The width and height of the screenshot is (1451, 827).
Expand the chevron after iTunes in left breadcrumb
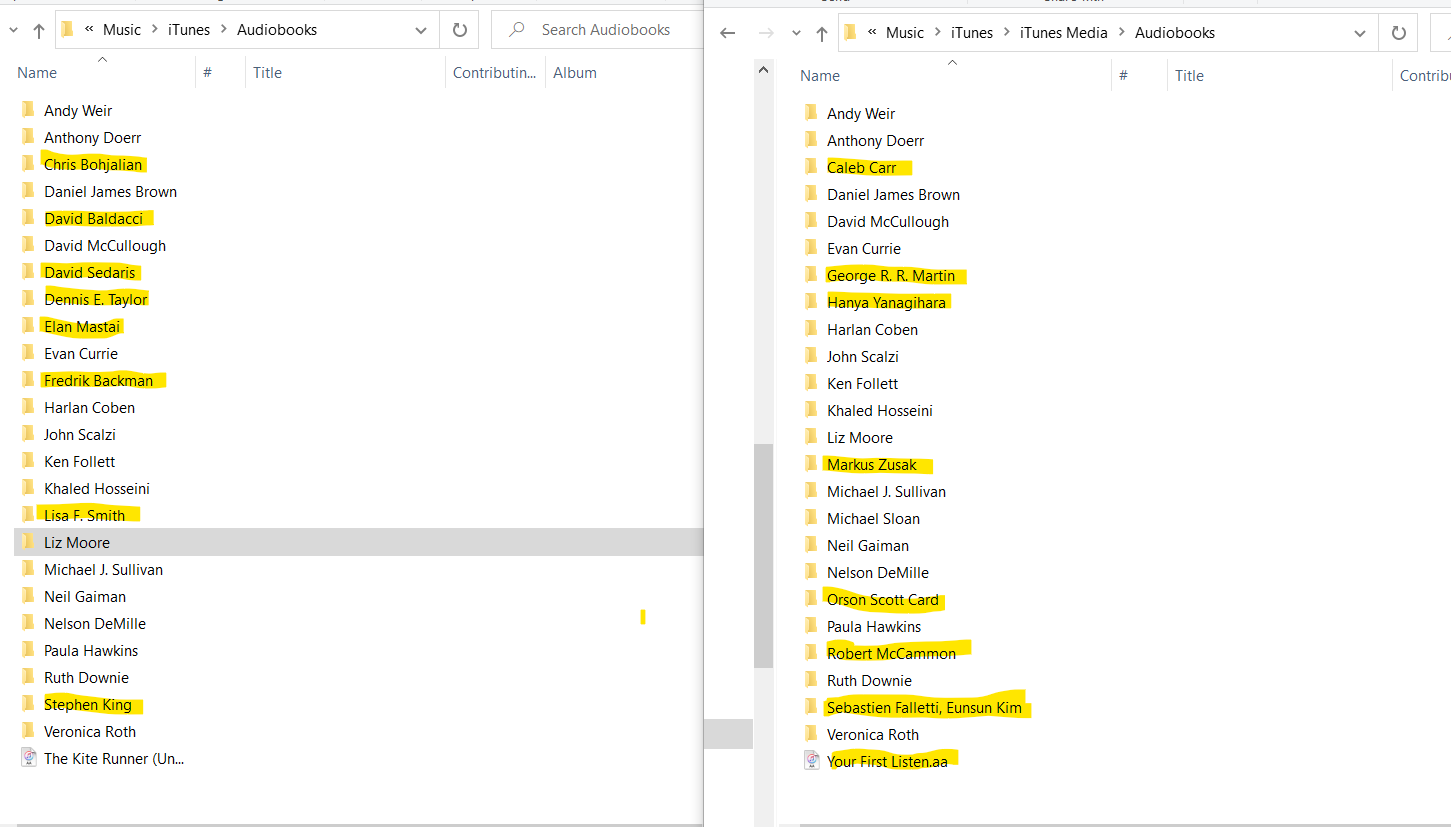pyautogui.click(x=224, y=30)
